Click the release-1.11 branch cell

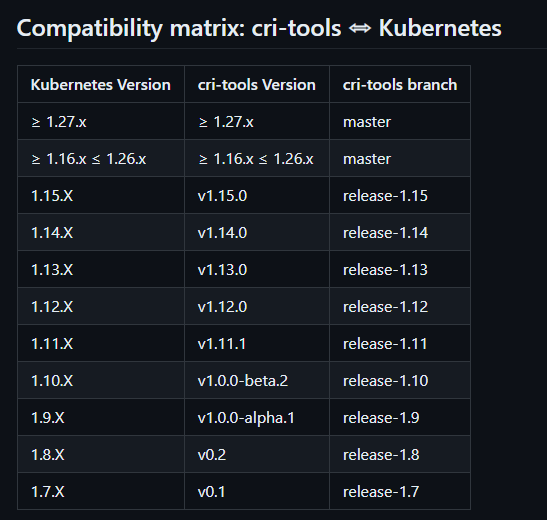400,344
